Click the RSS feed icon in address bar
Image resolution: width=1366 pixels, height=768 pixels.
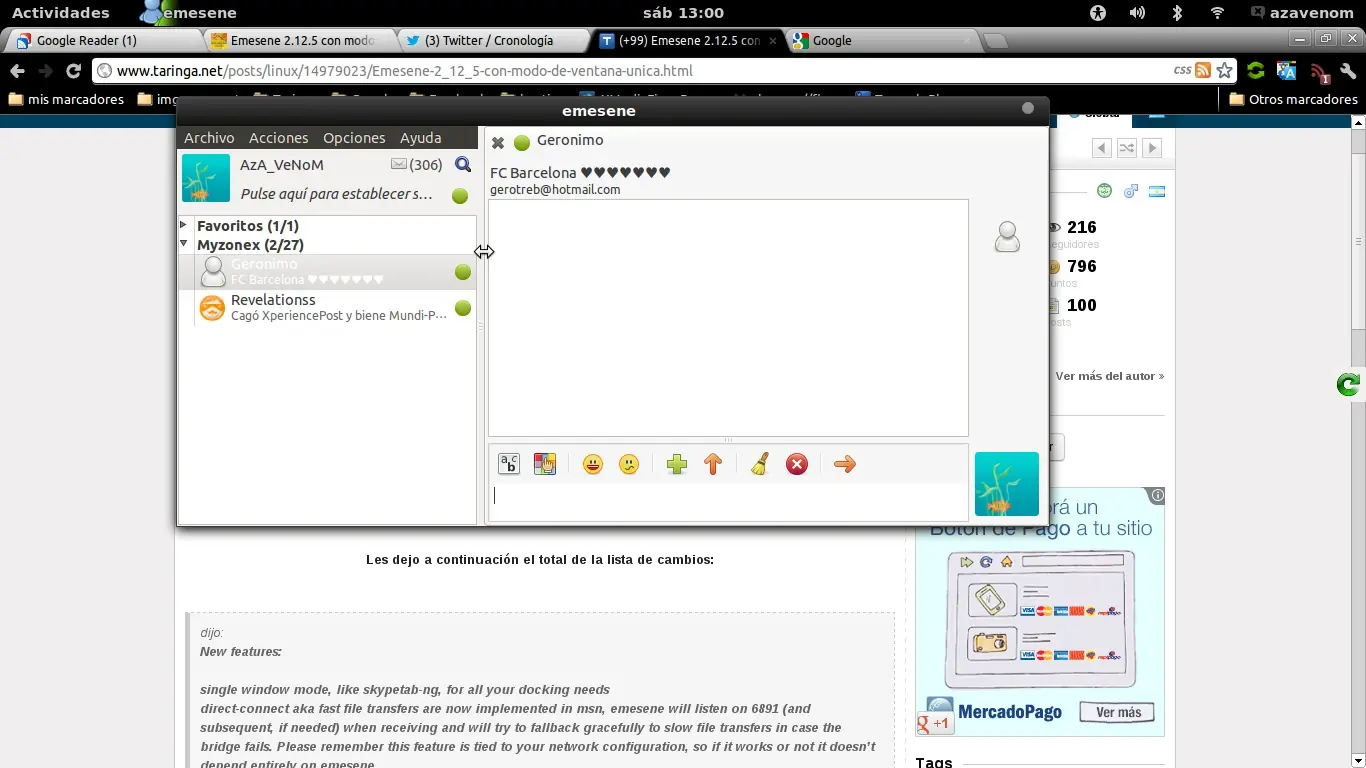click(x=1203, y=71)
